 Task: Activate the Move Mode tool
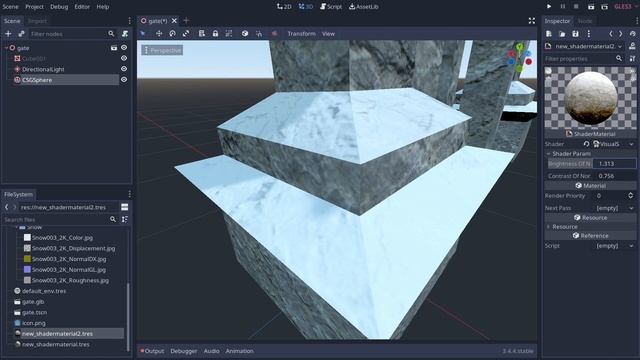[159, 33]
